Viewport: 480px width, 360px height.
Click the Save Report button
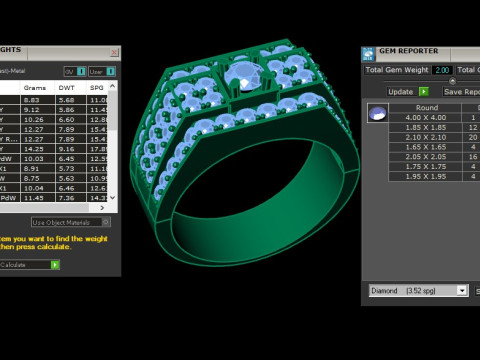(x=462, y=92)
